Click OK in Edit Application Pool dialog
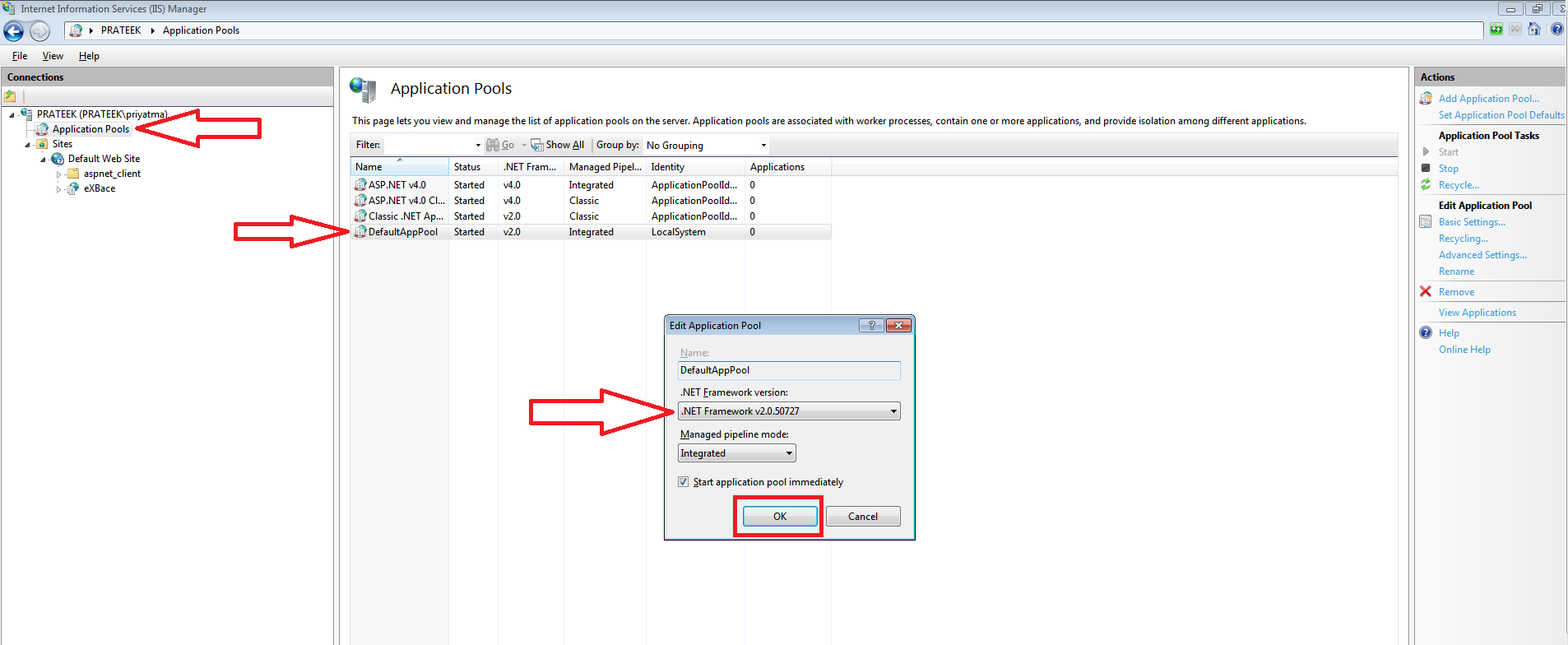This screenshot has width=1568, height=645. [780, 517]
